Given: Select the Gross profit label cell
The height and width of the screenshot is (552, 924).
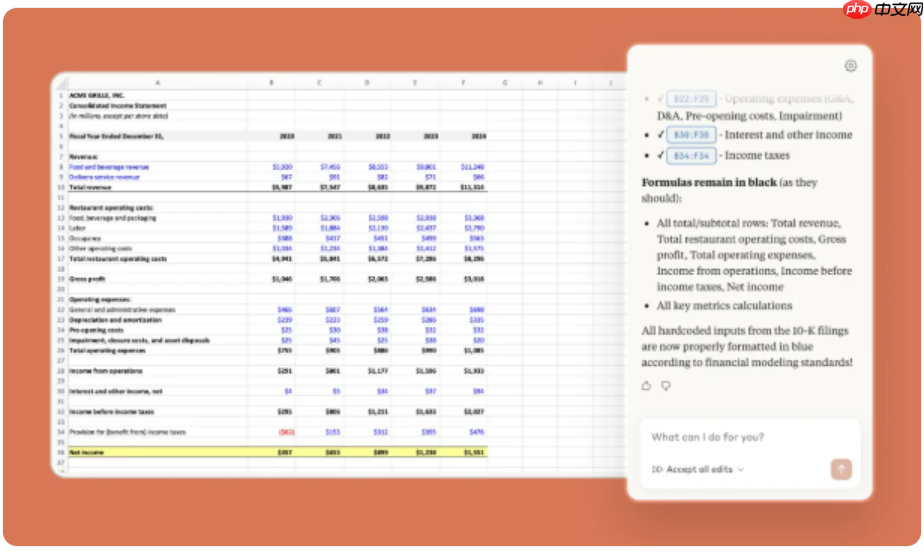Looking at the screenshot, I should pyautogui.click(x=87, y=279).
